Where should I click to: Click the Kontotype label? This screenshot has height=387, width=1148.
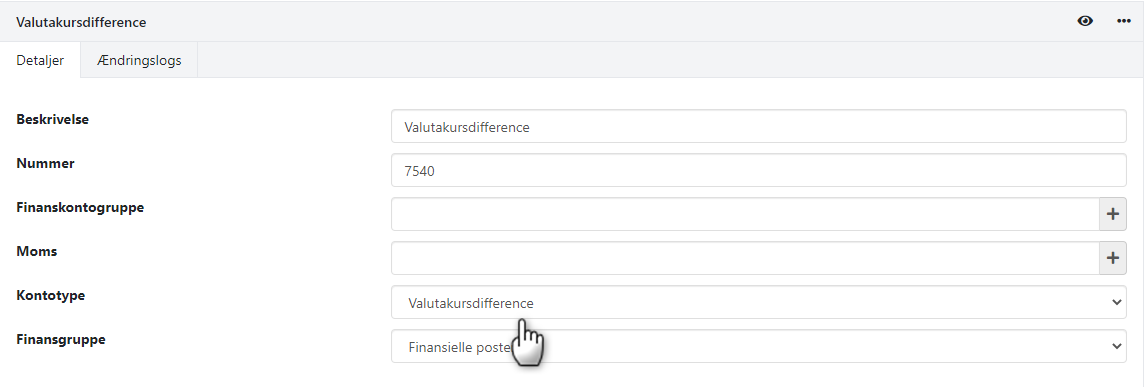point(51,295)
